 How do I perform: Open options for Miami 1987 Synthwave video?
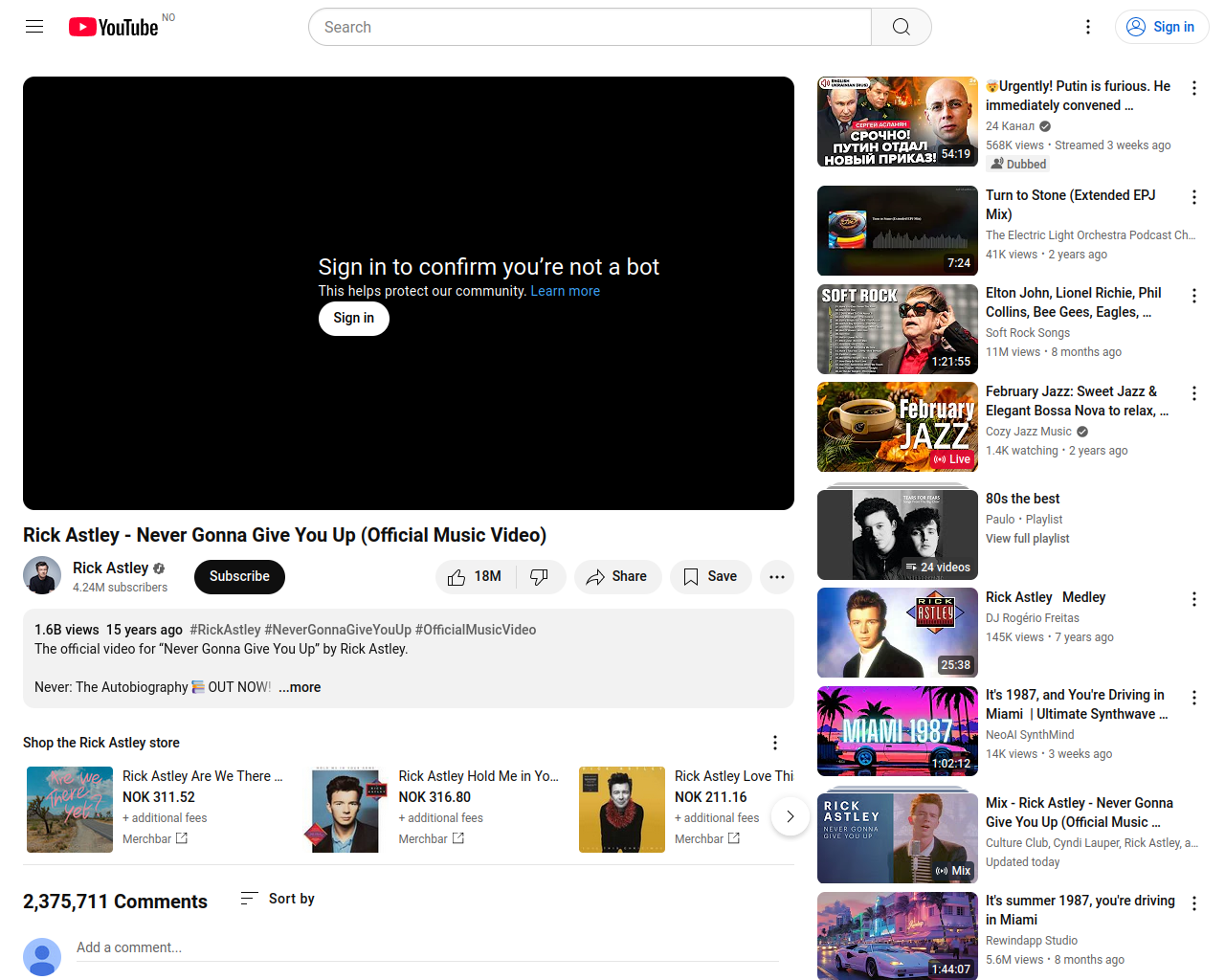pyautogui.click(x=1194, y=698)
